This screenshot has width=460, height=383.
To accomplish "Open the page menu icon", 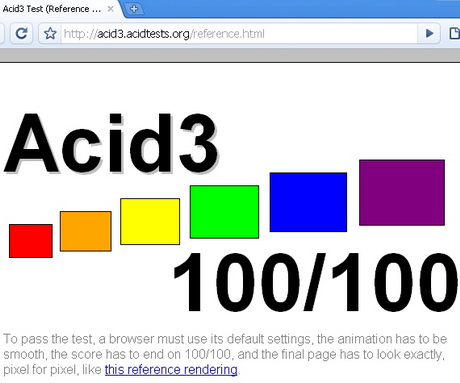I will tap(454, 33).
